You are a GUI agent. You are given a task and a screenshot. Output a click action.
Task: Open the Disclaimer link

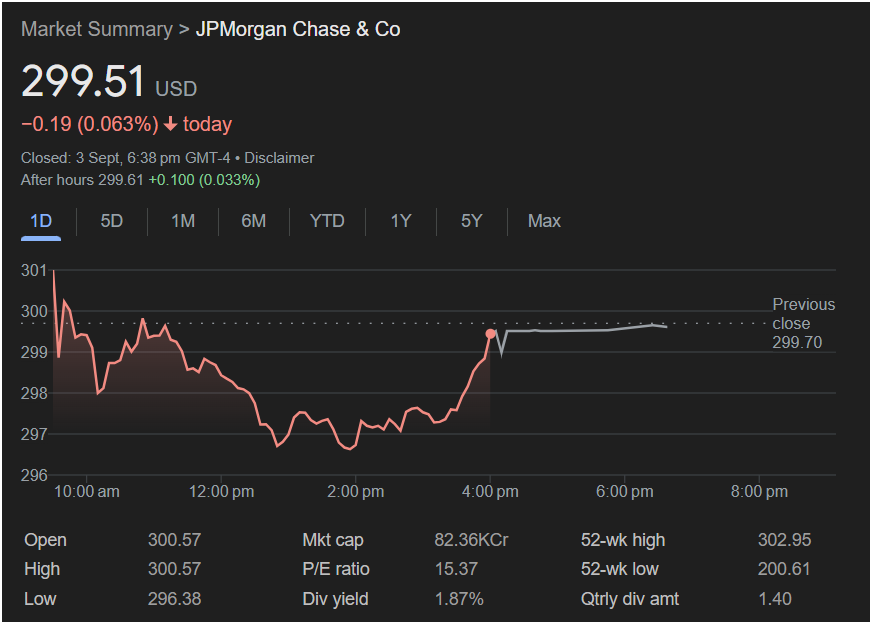coord(279,158)
